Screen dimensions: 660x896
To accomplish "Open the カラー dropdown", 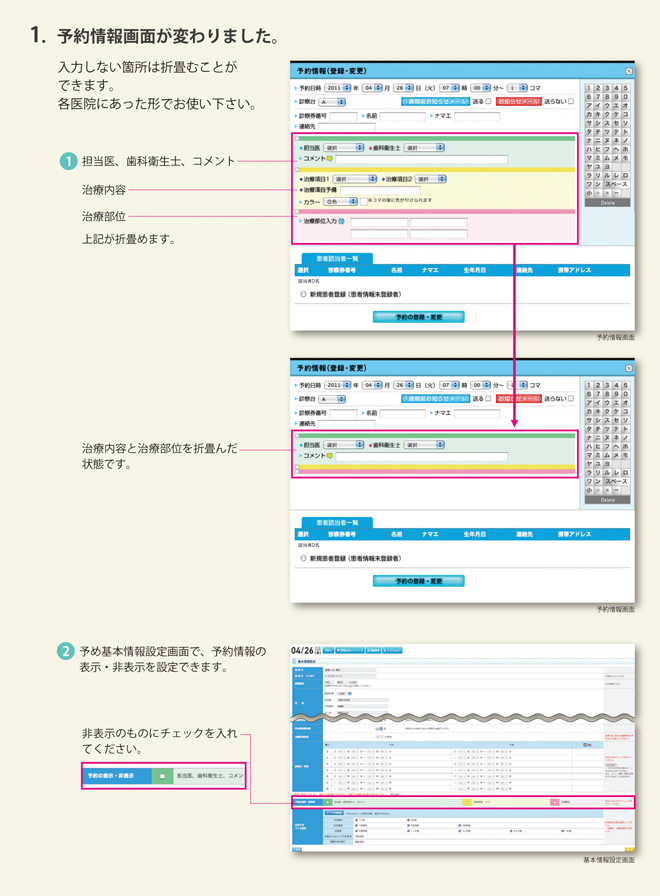I will [340, 201].
